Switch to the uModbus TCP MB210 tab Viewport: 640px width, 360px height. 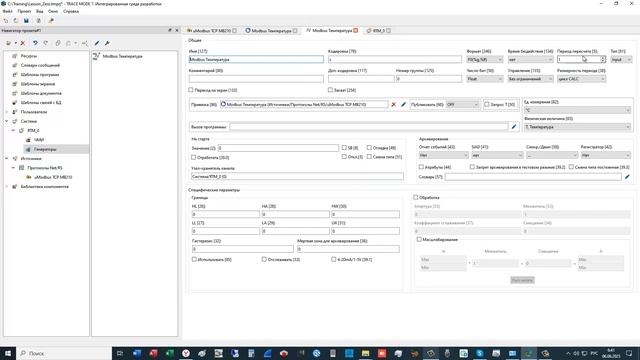pyautogui.click(x=211, y=31)
